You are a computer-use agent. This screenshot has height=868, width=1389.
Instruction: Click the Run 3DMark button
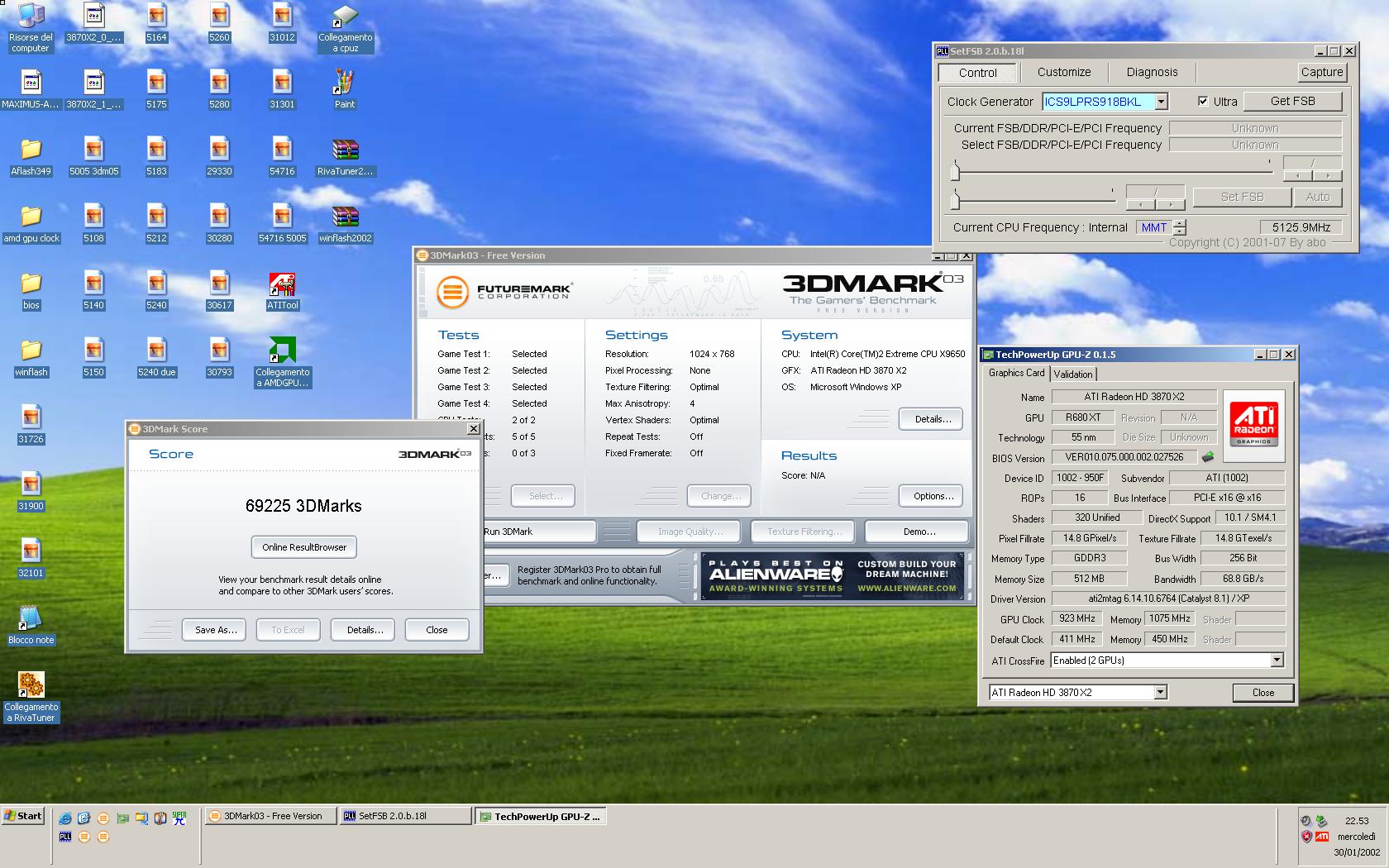(x=538, y=532)
